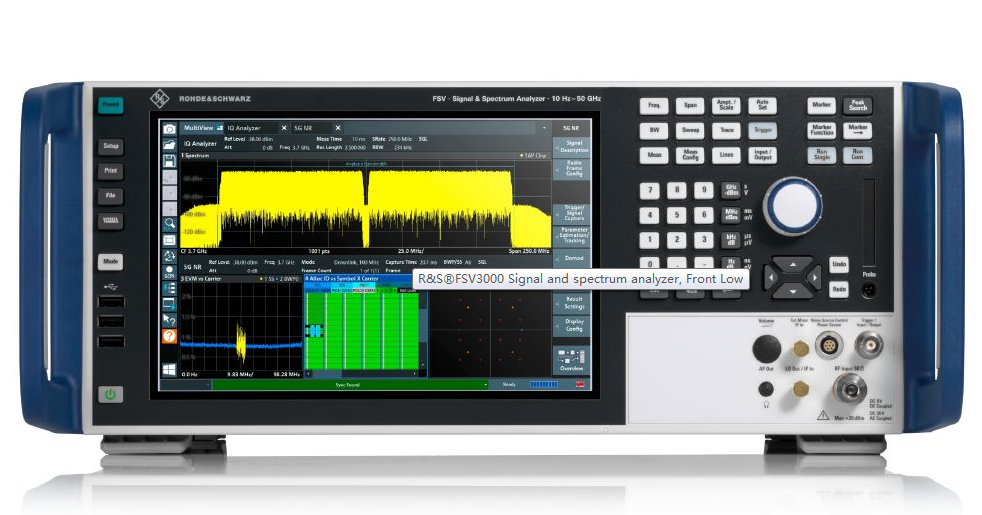Click the kHz / dB unit key
This screenshot has width=982, height=515.
(x=731, y=240)
